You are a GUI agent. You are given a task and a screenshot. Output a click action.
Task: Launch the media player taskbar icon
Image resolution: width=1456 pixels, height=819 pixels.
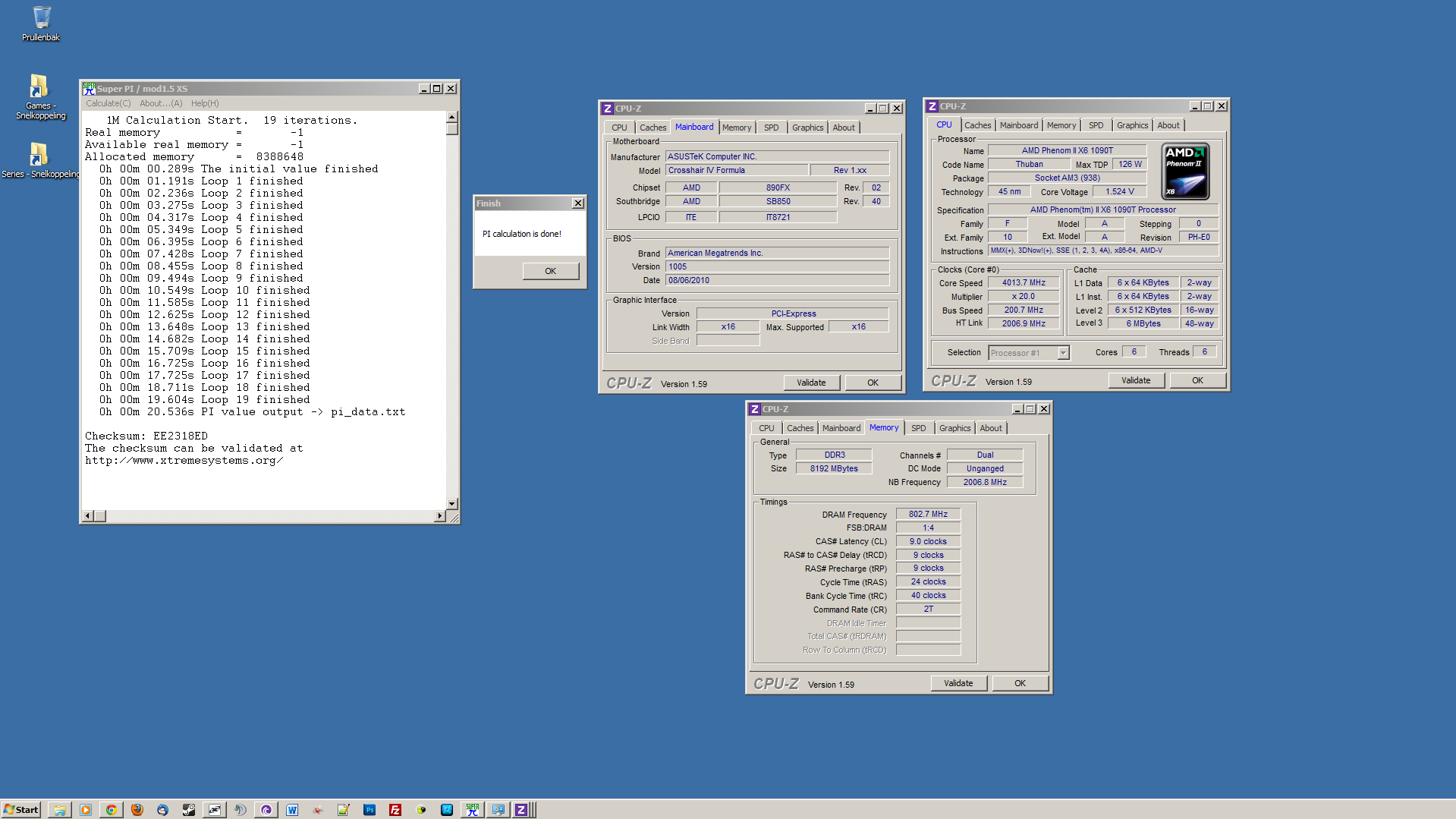coord(86,810)
